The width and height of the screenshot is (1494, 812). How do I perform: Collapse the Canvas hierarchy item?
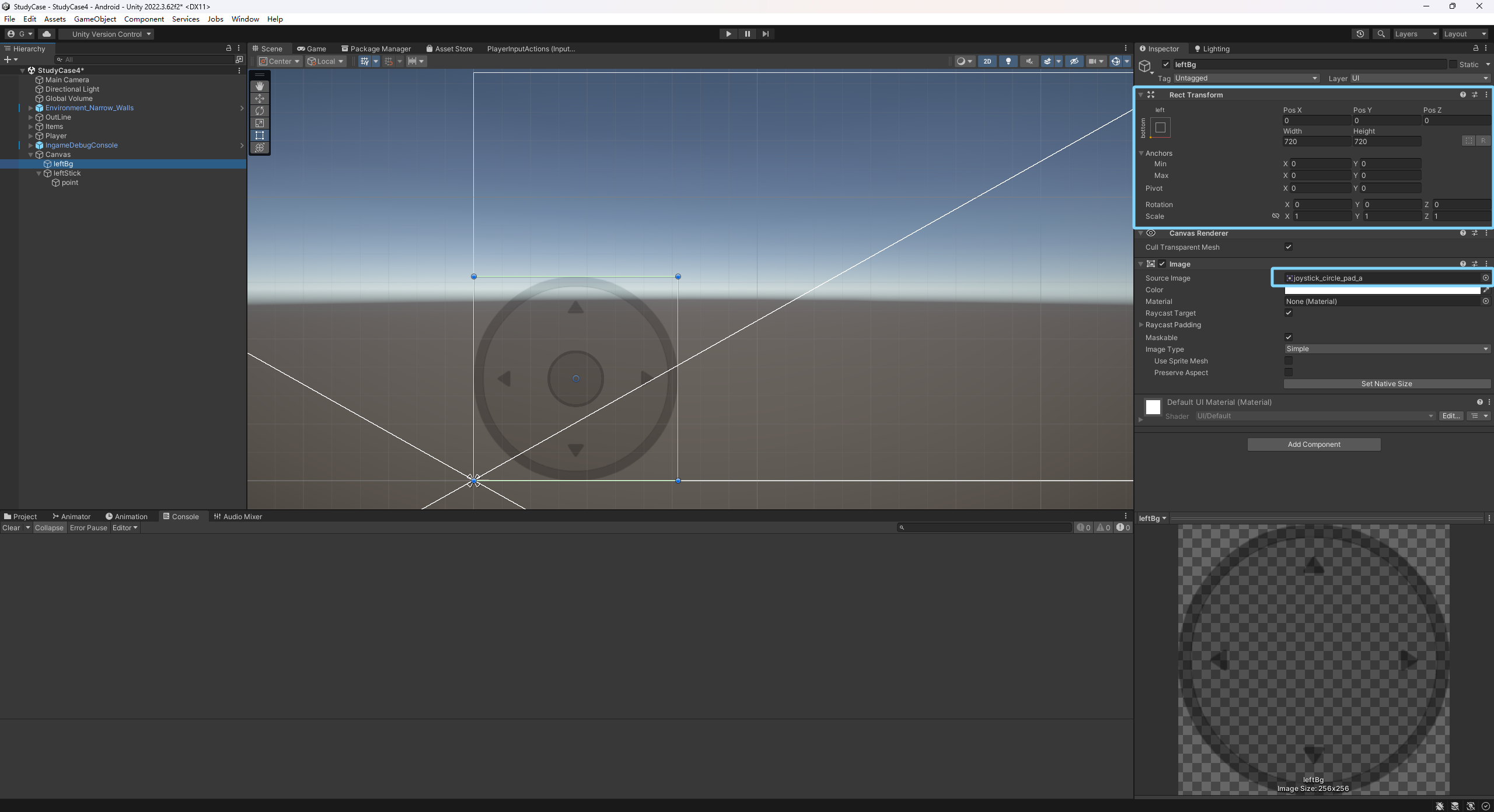(x=31, y=155)
